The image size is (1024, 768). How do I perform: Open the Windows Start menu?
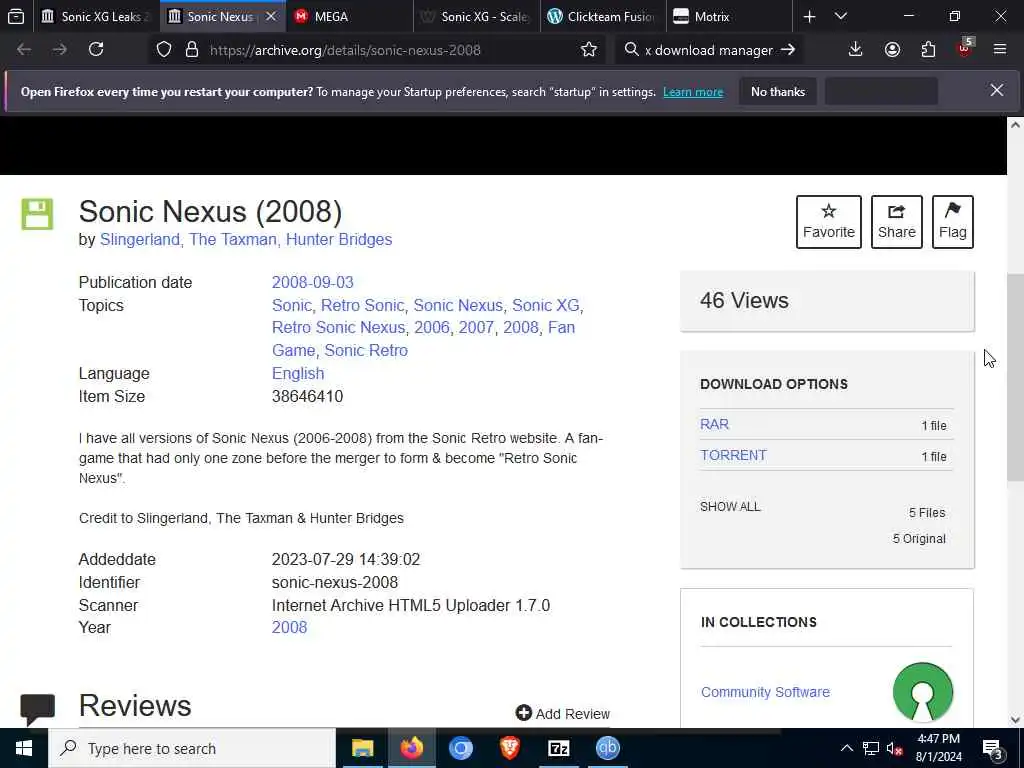[x=24, y=748]
